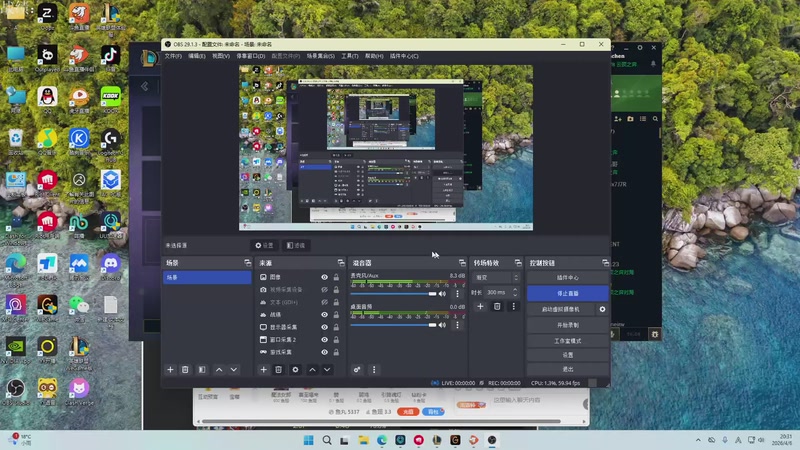800x450 pixels.
Task: Open OBS 设置 button in controls
Action: click(567, 355)
